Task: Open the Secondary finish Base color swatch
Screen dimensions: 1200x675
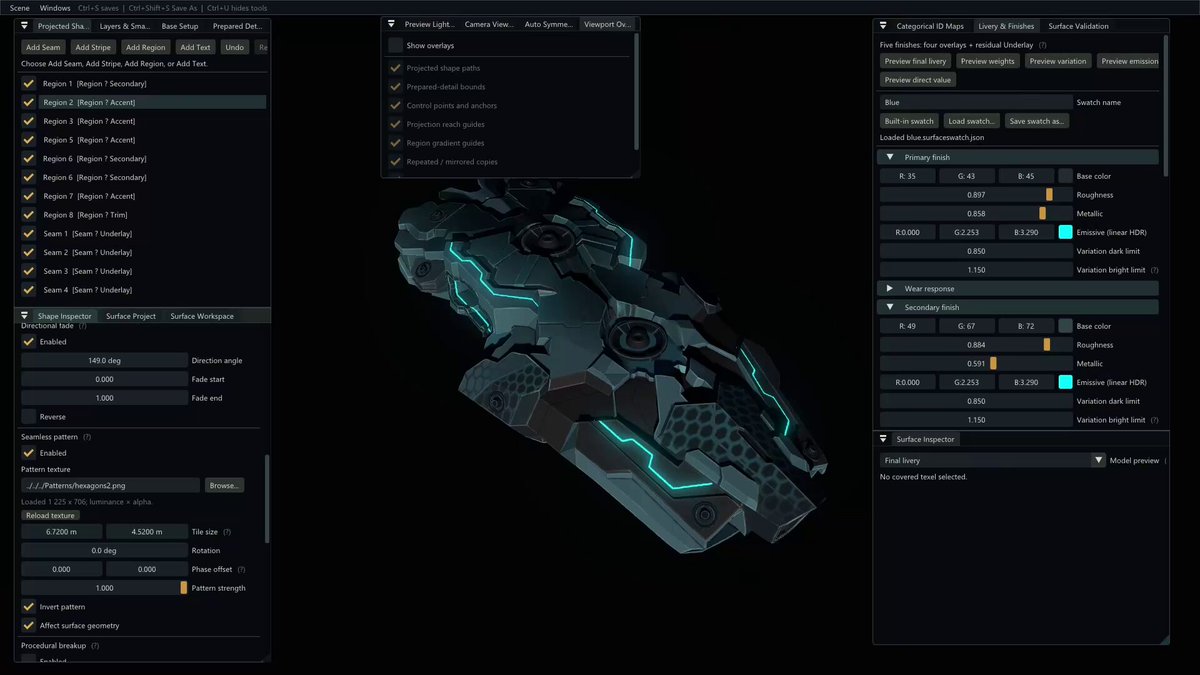Action: pos(1066,326)
